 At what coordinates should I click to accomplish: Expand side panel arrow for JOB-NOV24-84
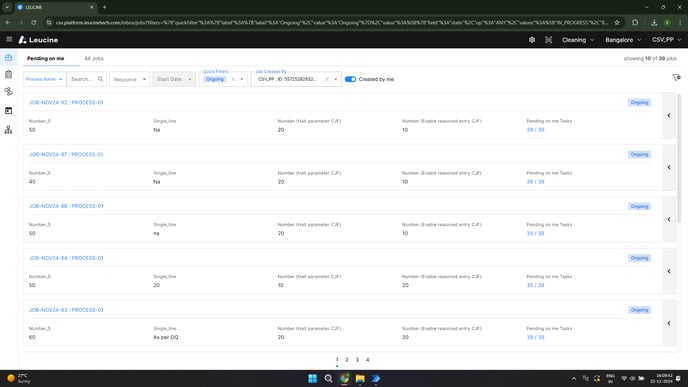669,271
